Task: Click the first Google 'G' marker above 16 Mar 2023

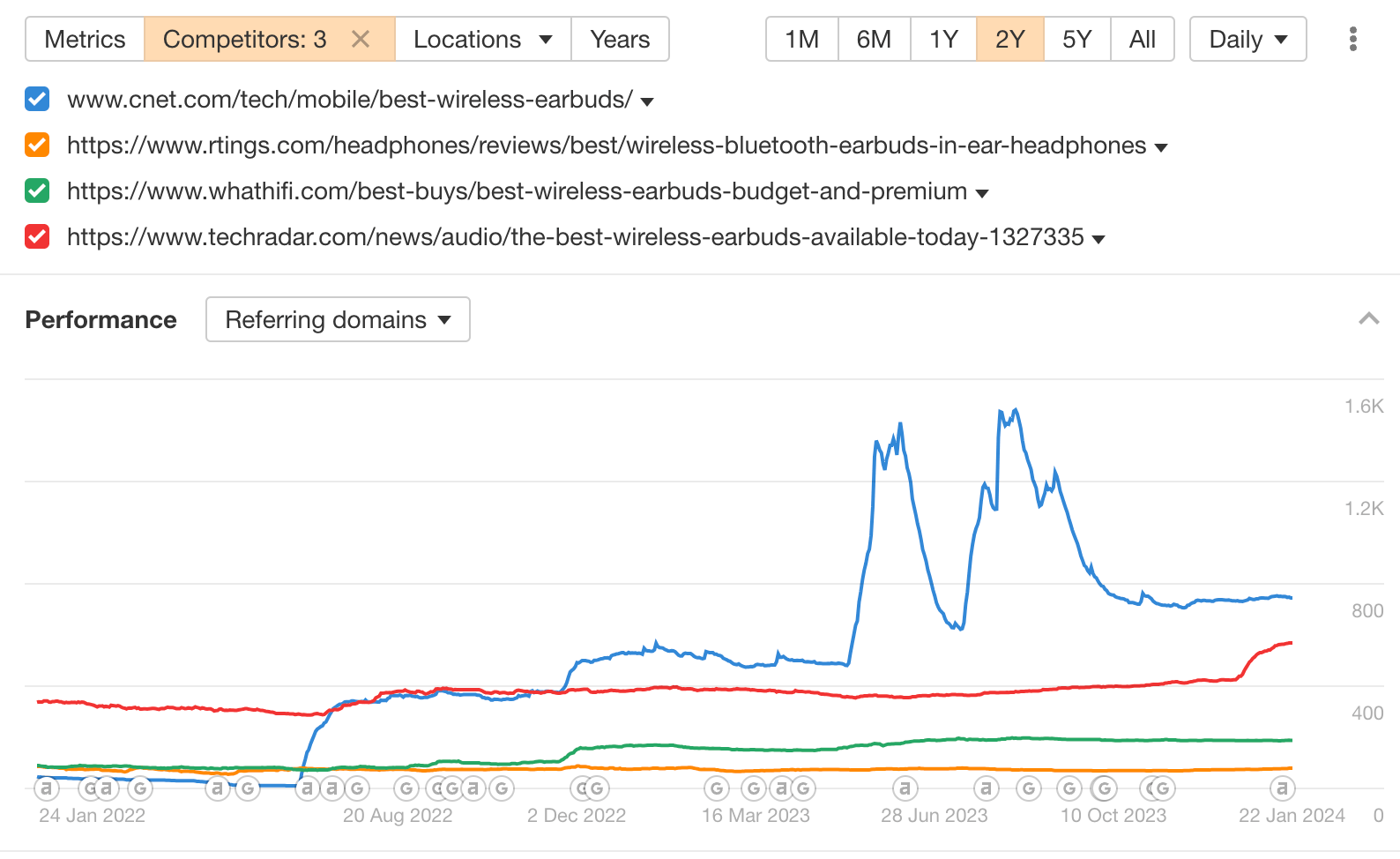Action: click(717, 788)
